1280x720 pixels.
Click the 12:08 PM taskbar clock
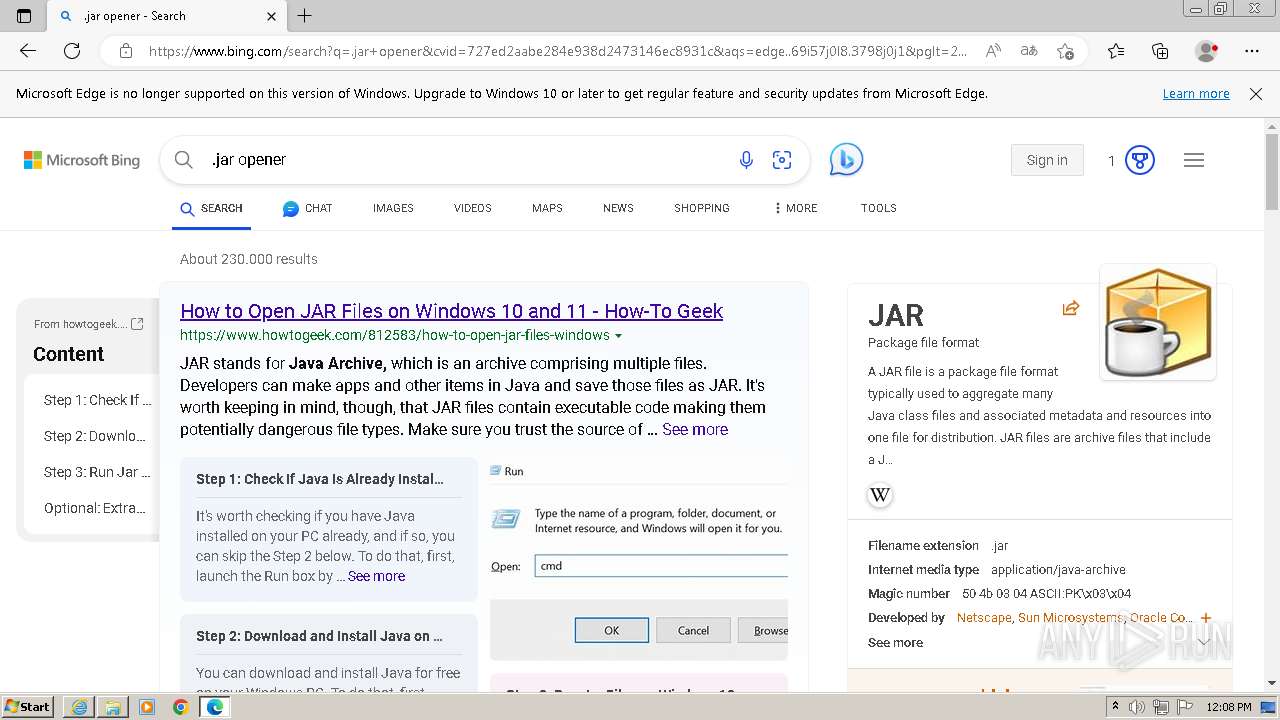point(1229,707)
